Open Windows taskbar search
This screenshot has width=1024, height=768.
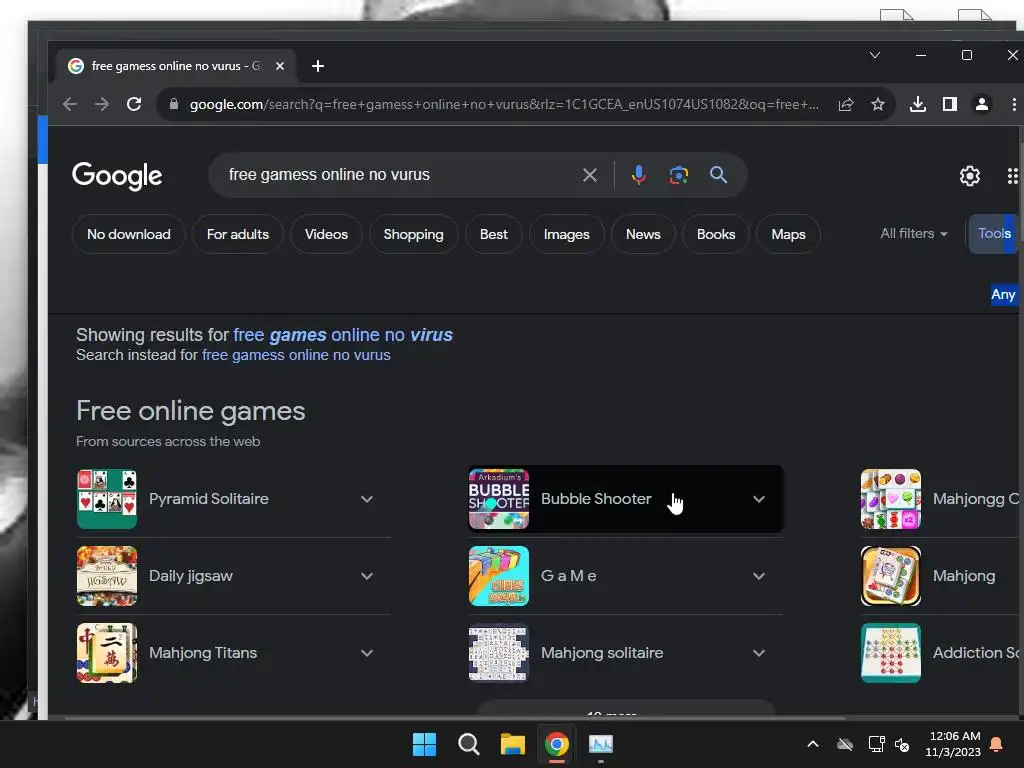click(x=468, y=744)
